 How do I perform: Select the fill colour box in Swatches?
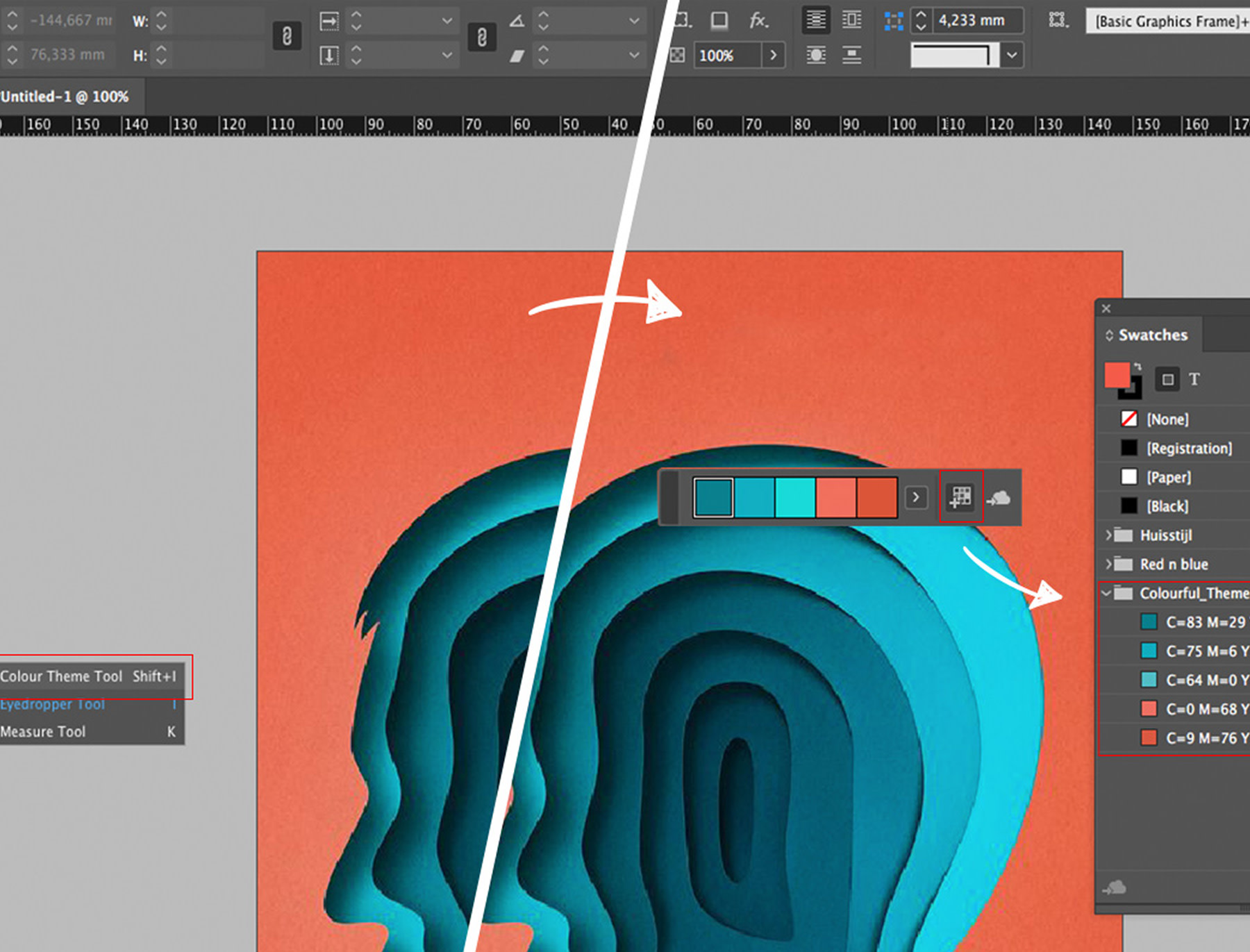click(x=1117, y=375)
